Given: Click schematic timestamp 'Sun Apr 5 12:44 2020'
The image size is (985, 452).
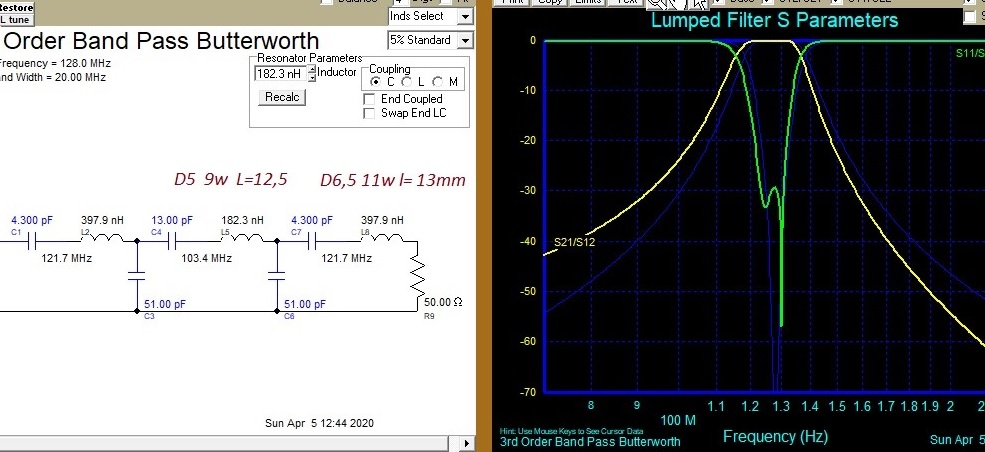Looking at the screenshot, I should coord(319,423).
